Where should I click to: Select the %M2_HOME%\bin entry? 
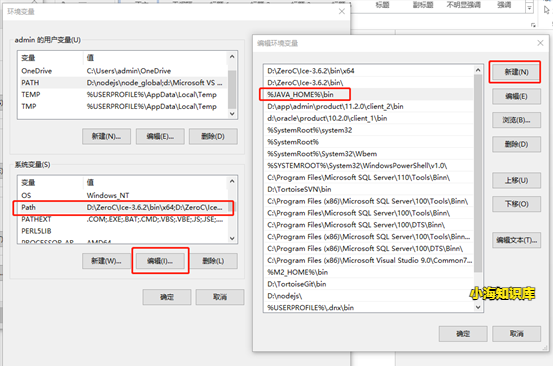(x=368, y=272)
